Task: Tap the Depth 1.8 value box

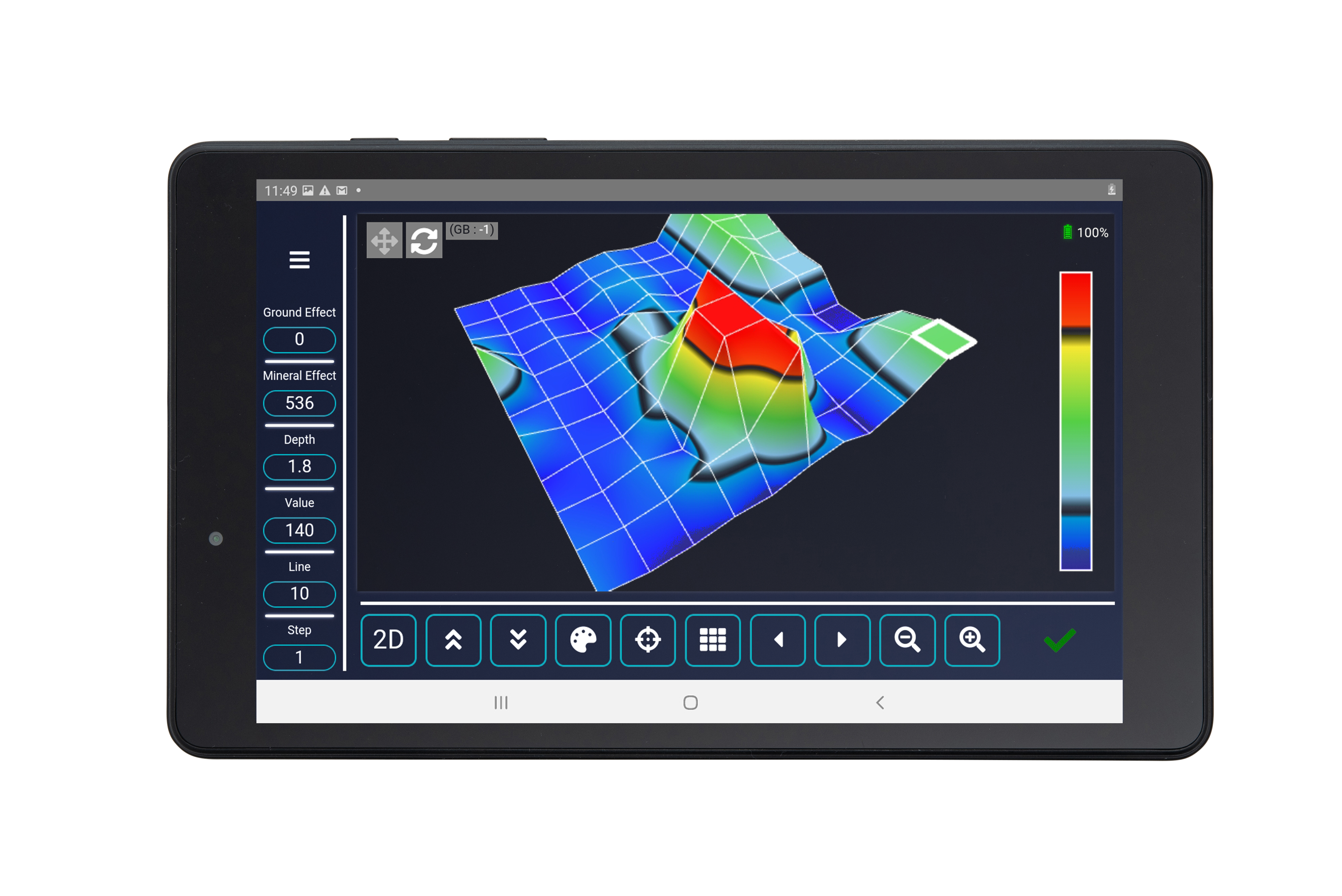Action: point(299,466)
